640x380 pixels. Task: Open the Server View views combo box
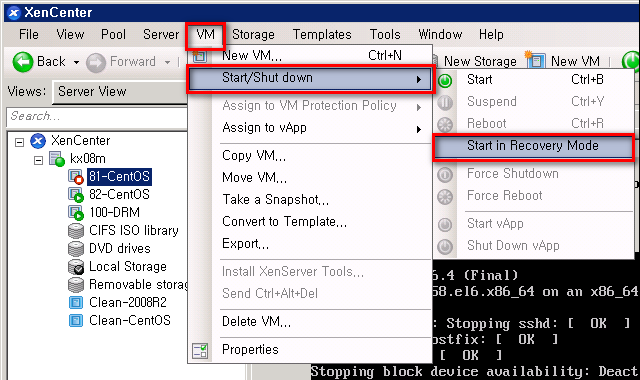120,92
